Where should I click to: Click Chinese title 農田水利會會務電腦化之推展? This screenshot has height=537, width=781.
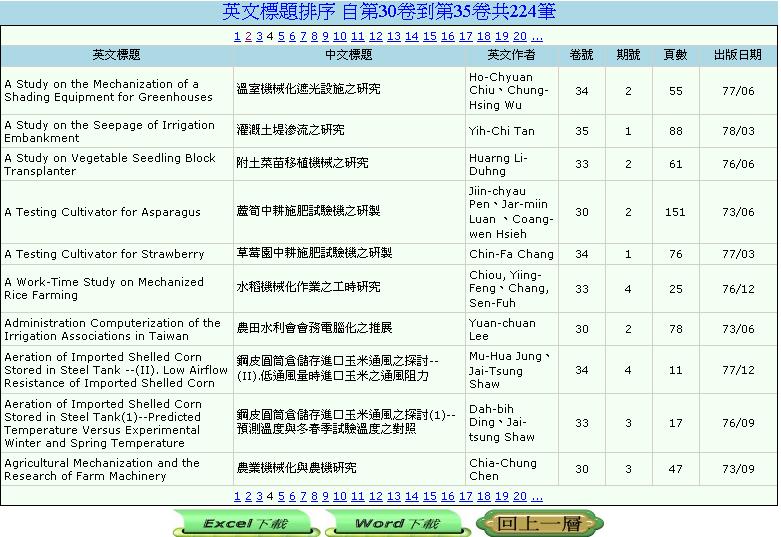coord(314,328)
